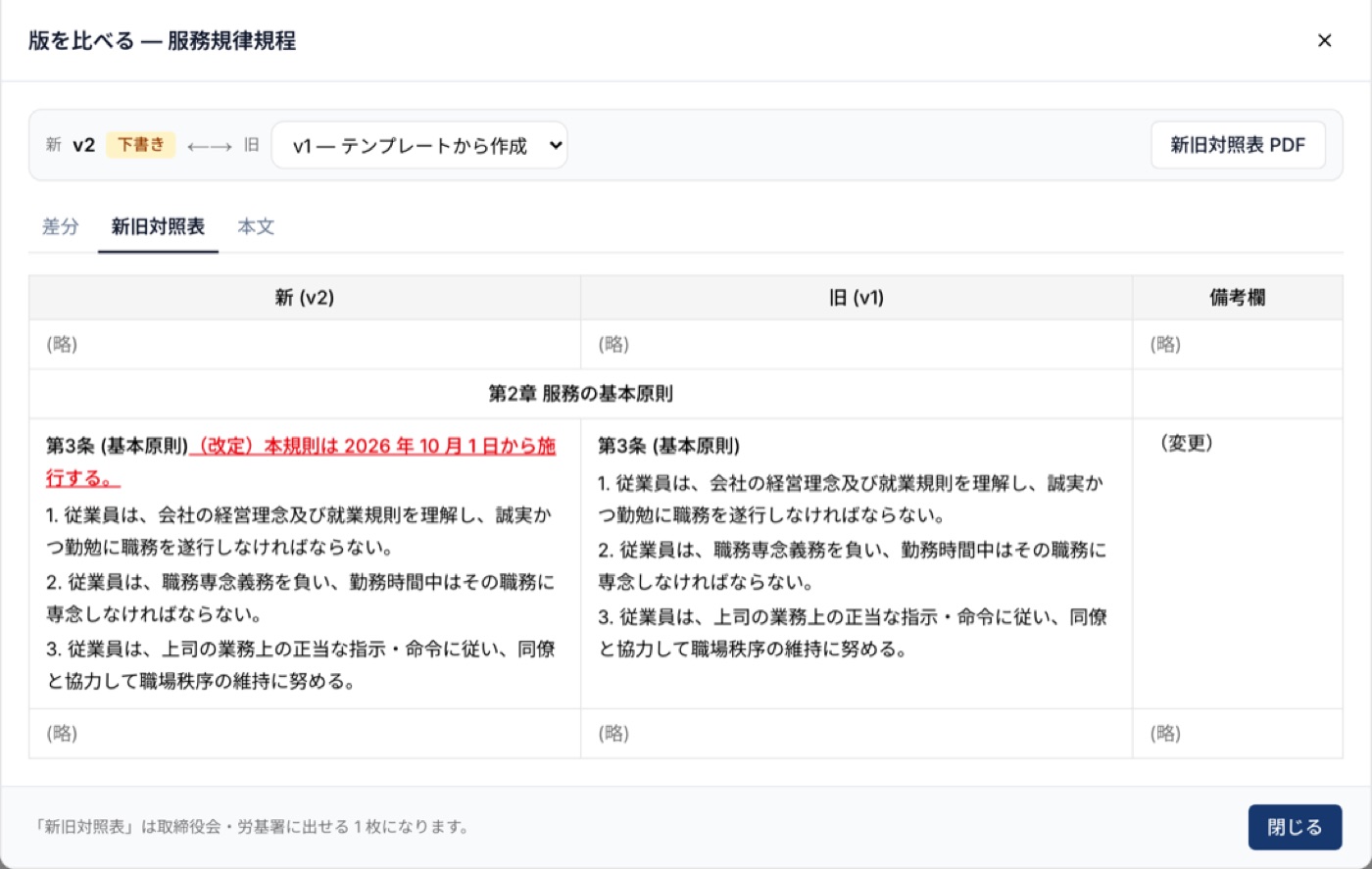Select the 第2章 服務の基本原則 chapter heading
This screenshot has width=1372, height=869.
pyautogui.click(x=581, y=394)
